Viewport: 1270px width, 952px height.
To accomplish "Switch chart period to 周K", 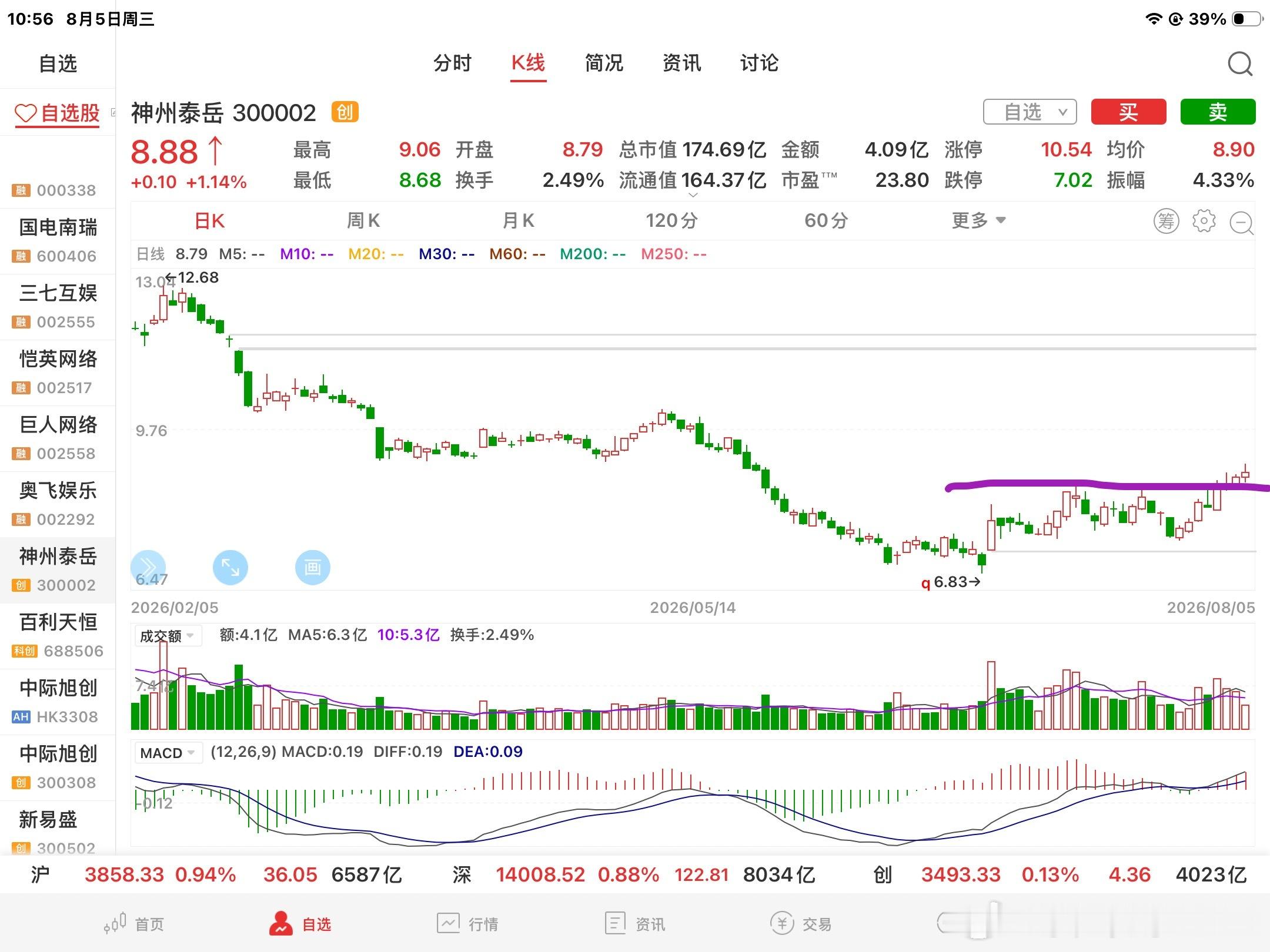I will tap(363, 221).
